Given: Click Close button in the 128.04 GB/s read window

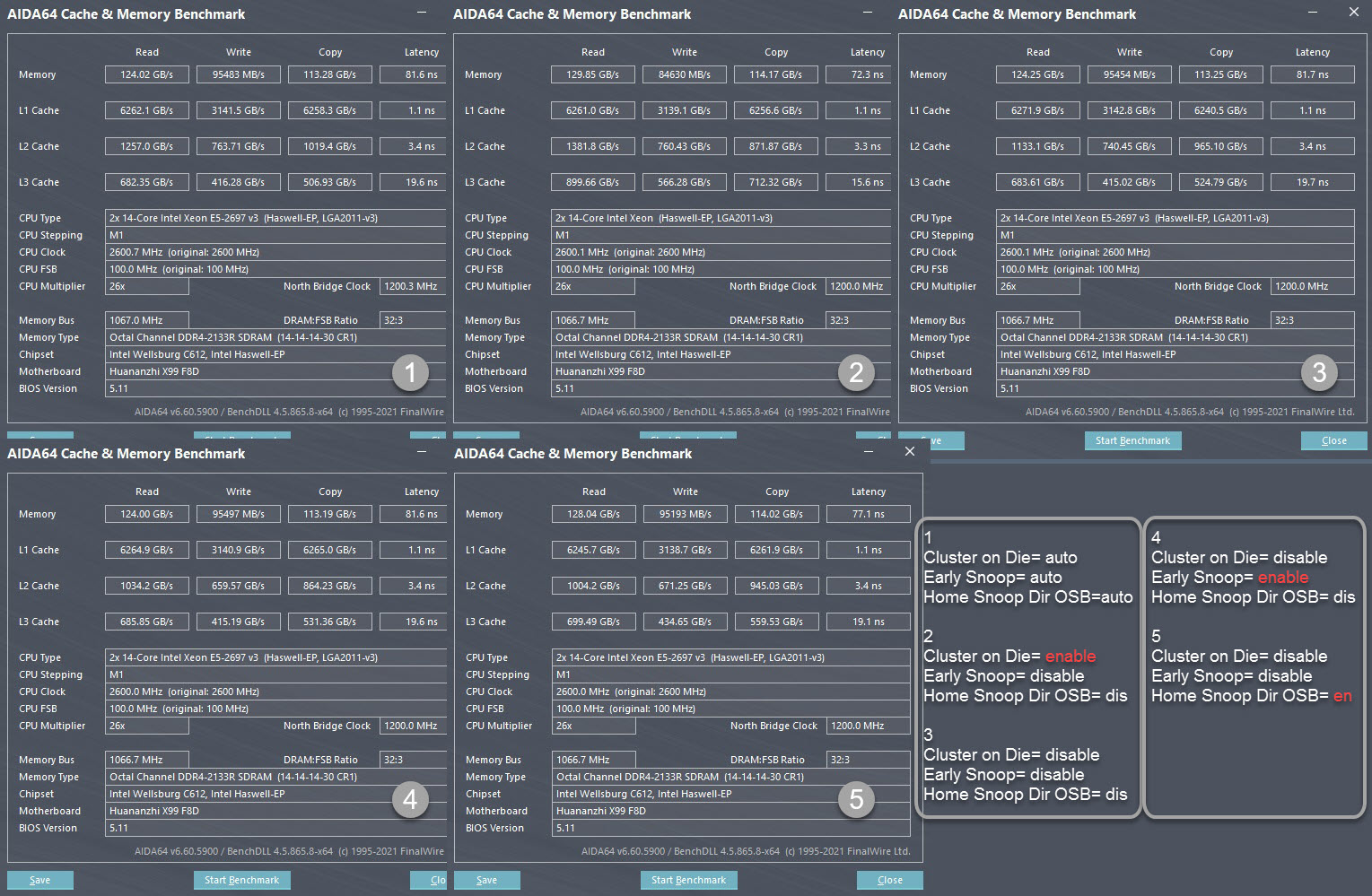Looking at the screenshot, I should (x=889, y=880).
